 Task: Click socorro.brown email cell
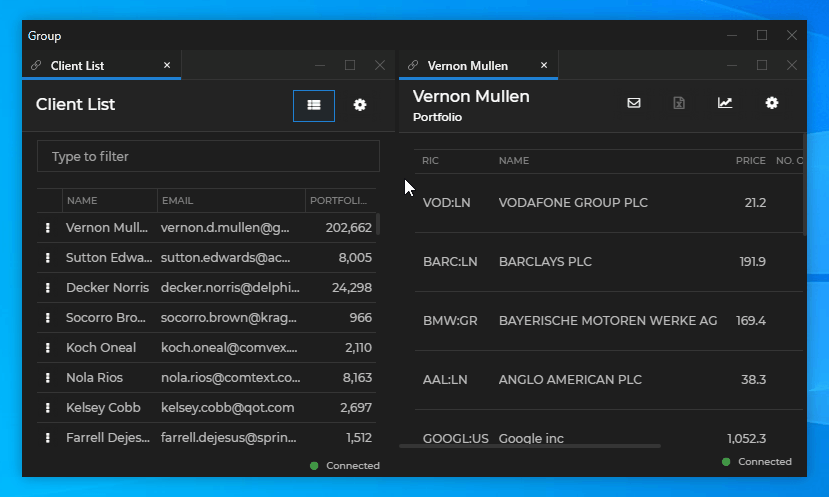pos(229,318)
